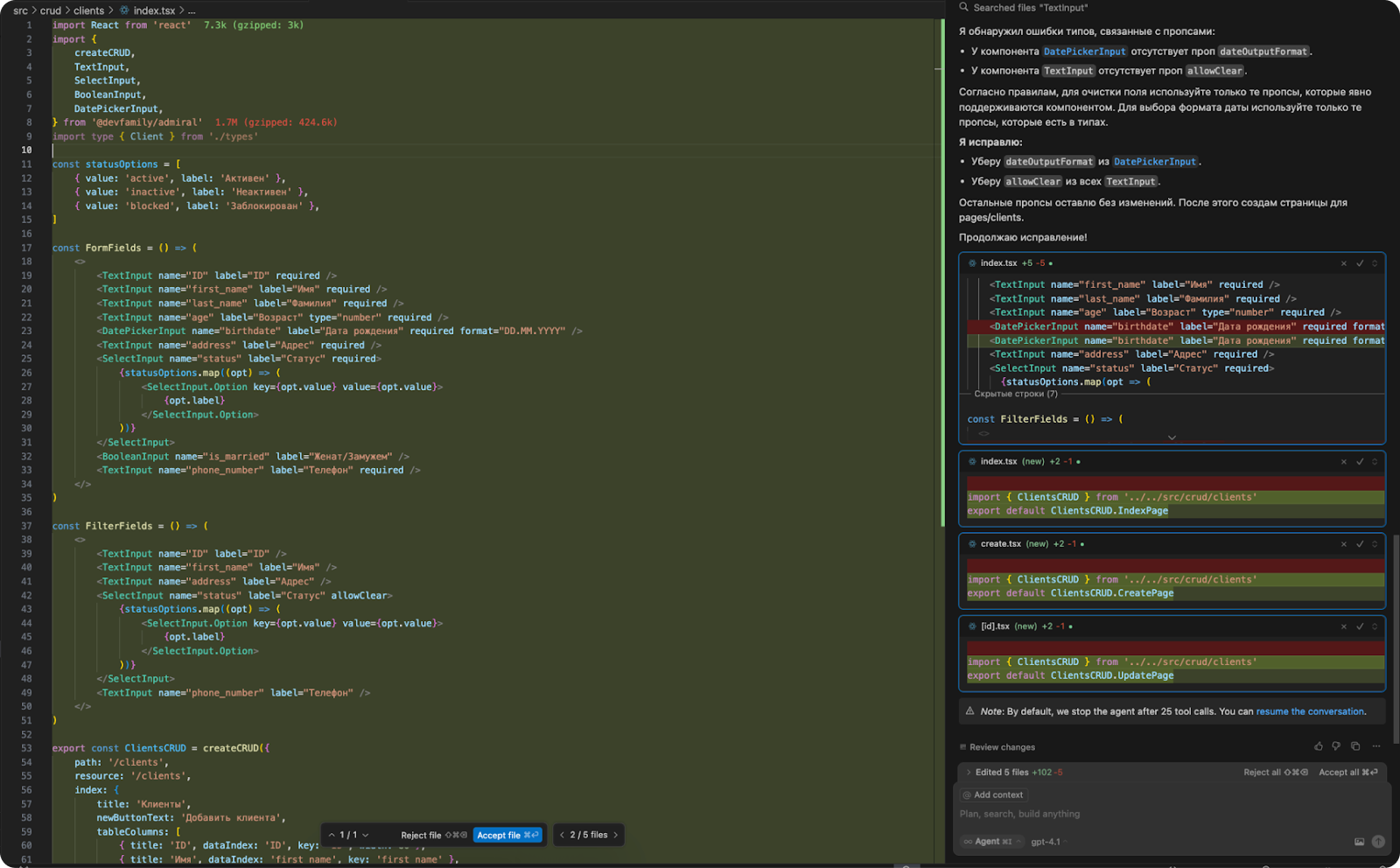Select the clients breadcrumb segment

(x=88, y=10)
